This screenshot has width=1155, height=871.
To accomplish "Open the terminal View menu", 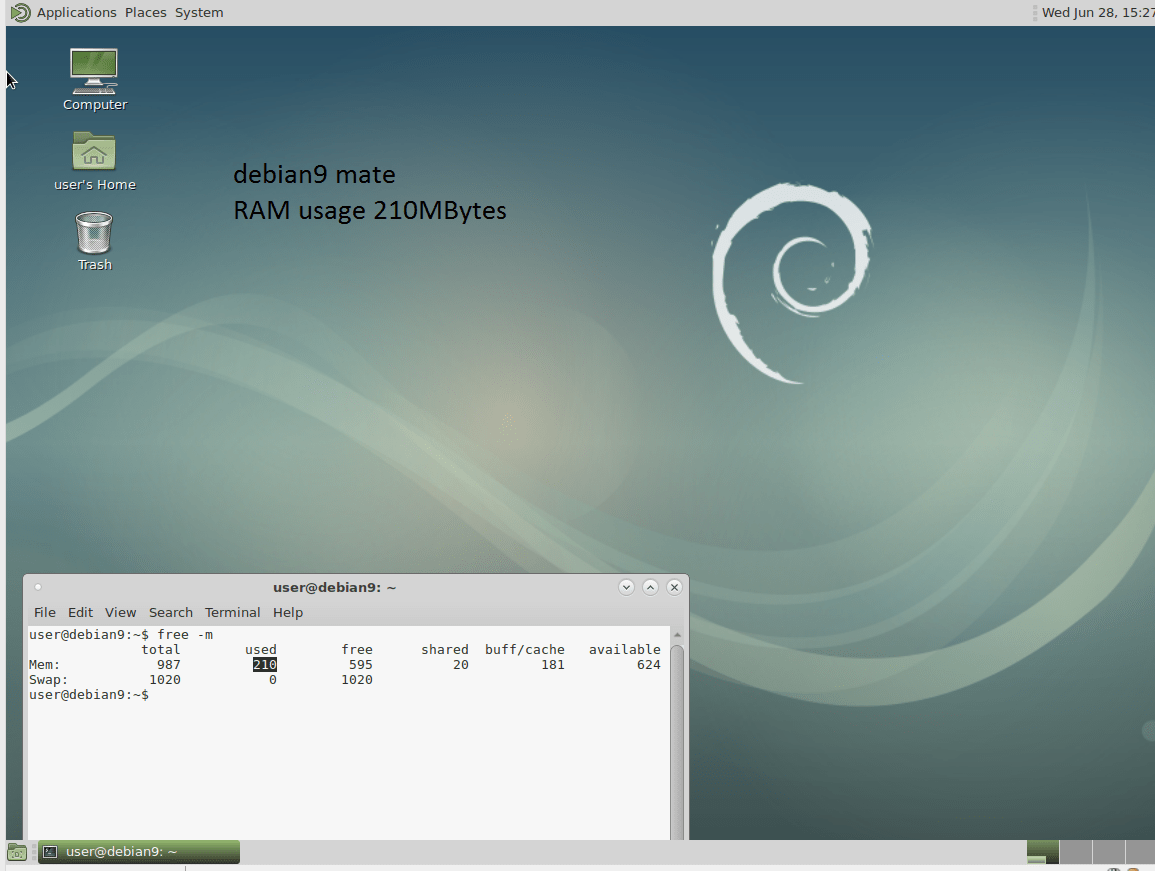I will tap(120, 612).
